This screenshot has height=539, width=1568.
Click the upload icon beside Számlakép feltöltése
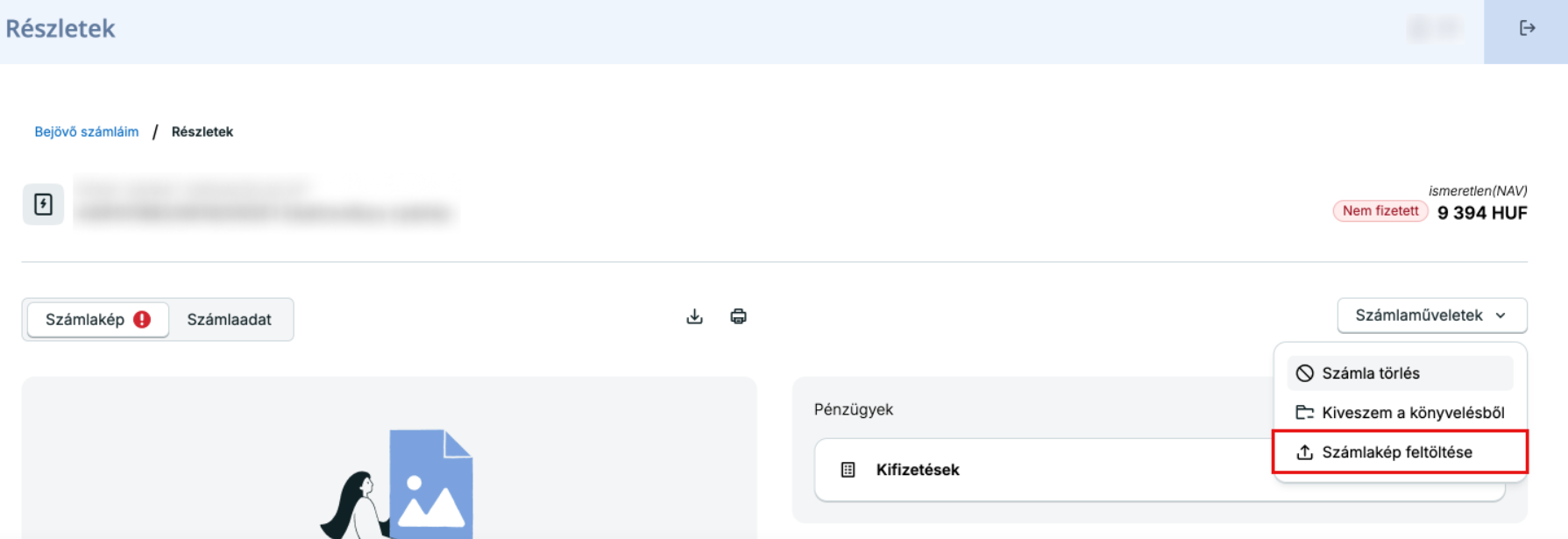(1305, 452)
